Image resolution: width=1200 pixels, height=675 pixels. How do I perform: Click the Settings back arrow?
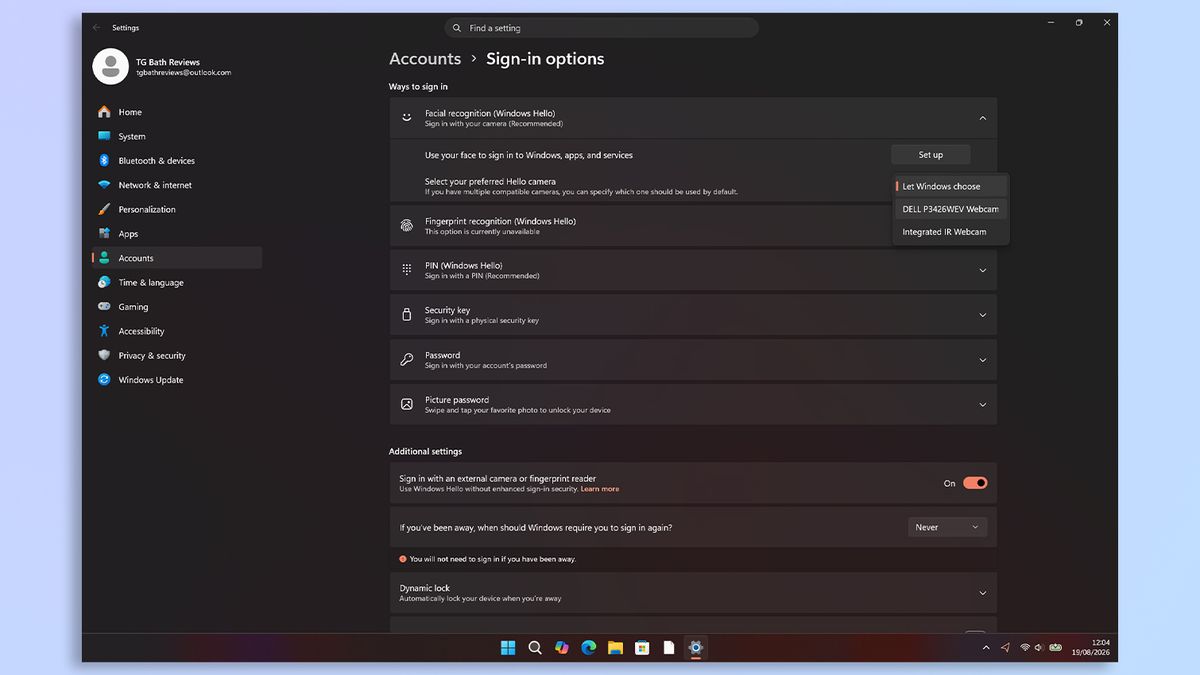[97, 28]
